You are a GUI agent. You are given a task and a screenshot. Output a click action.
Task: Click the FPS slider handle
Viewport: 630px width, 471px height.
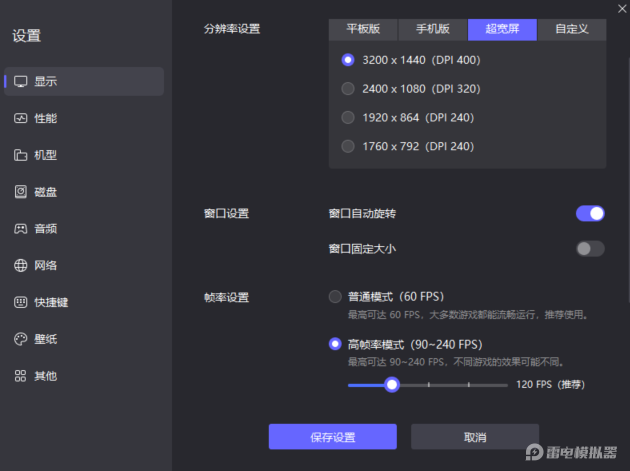392,385
